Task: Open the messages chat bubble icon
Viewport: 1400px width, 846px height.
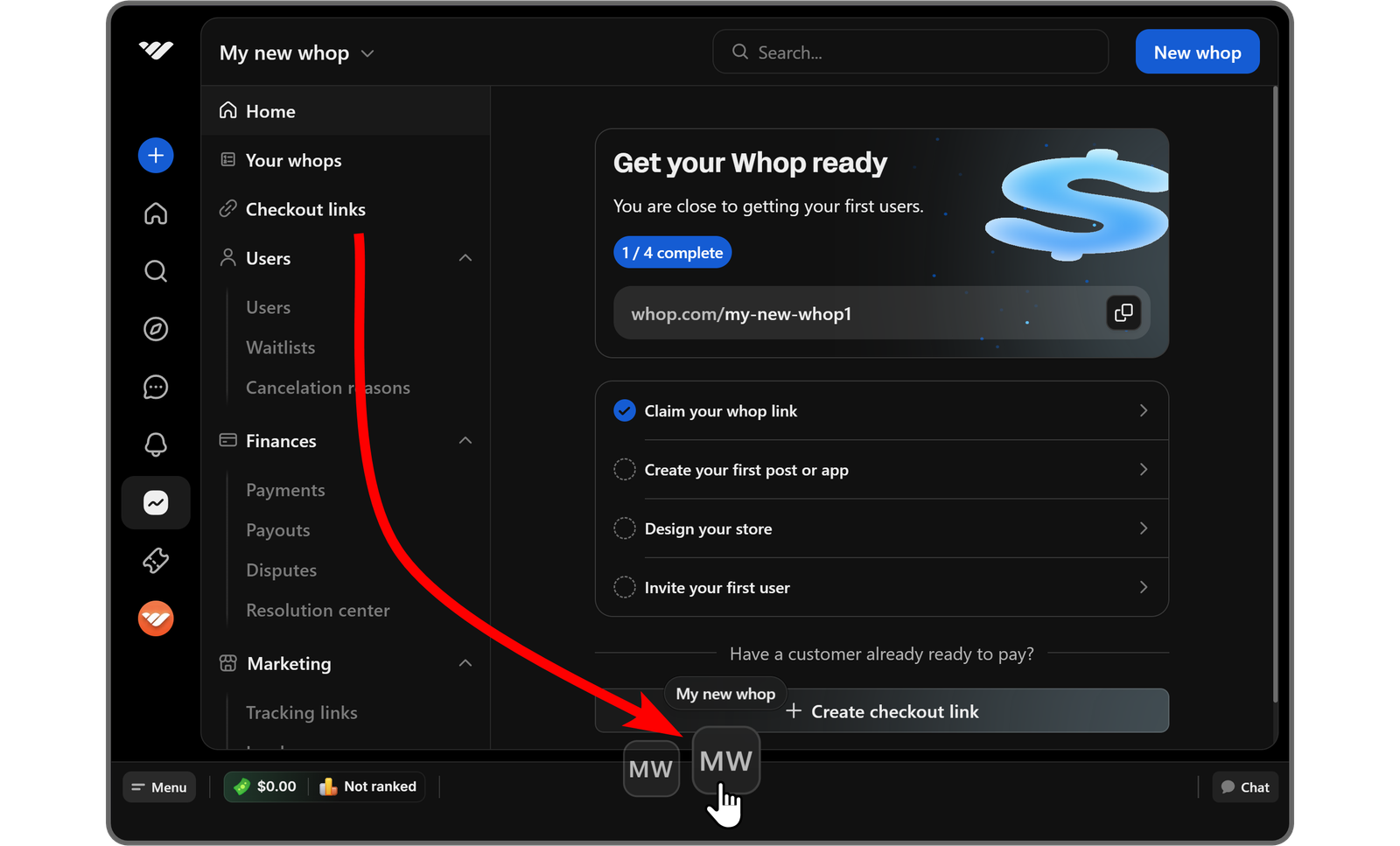Action: [155, 387]
